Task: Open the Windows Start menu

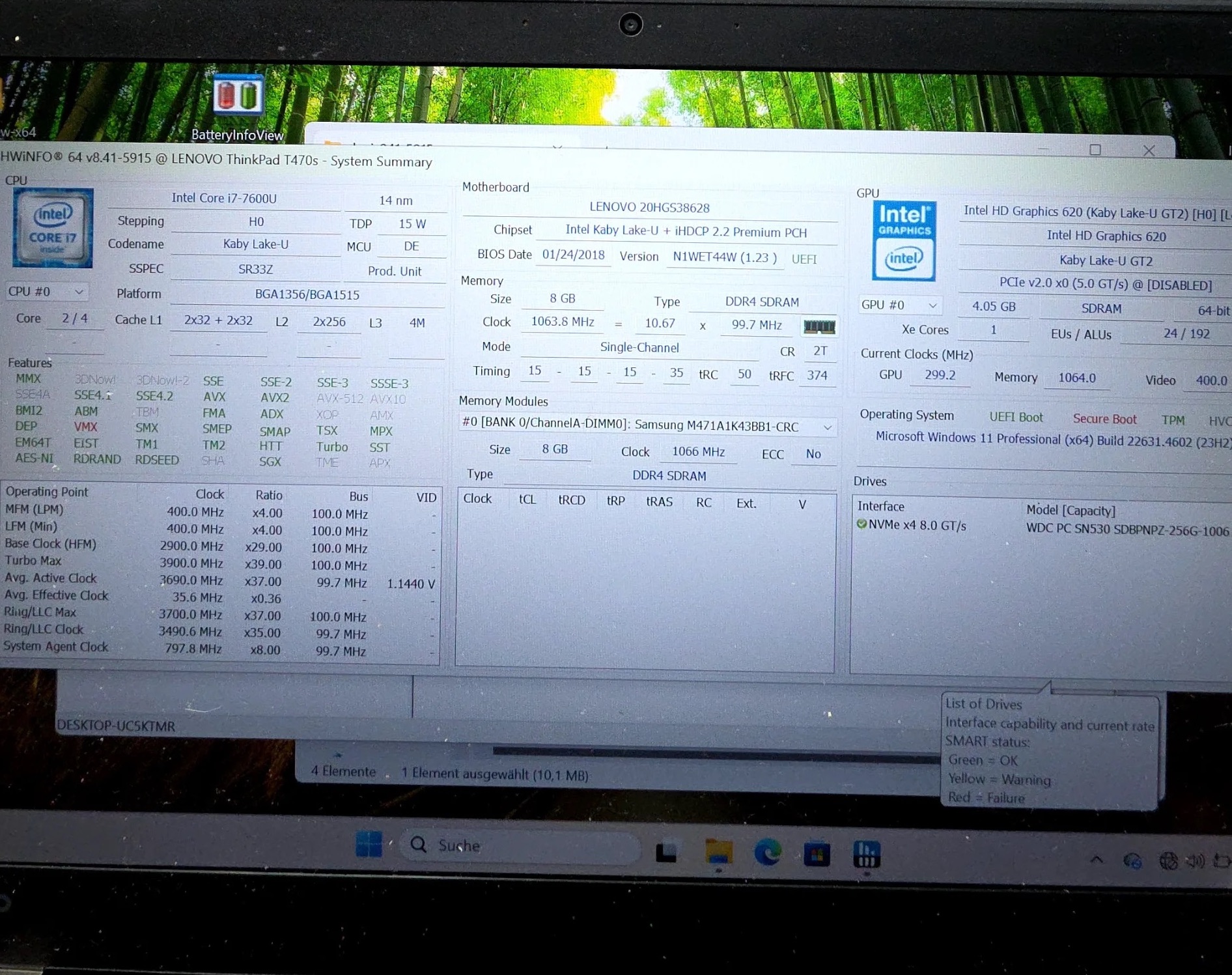Action: pyautogui.click(x=369, y=845)
